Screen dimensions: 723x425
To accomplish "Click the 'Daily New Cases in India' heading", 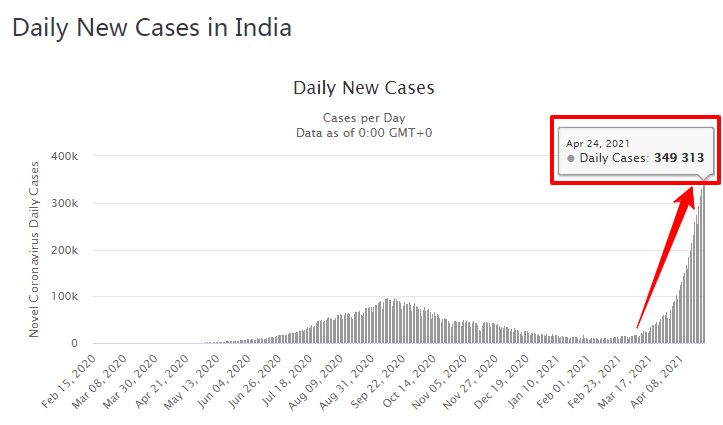I will 152,28.
